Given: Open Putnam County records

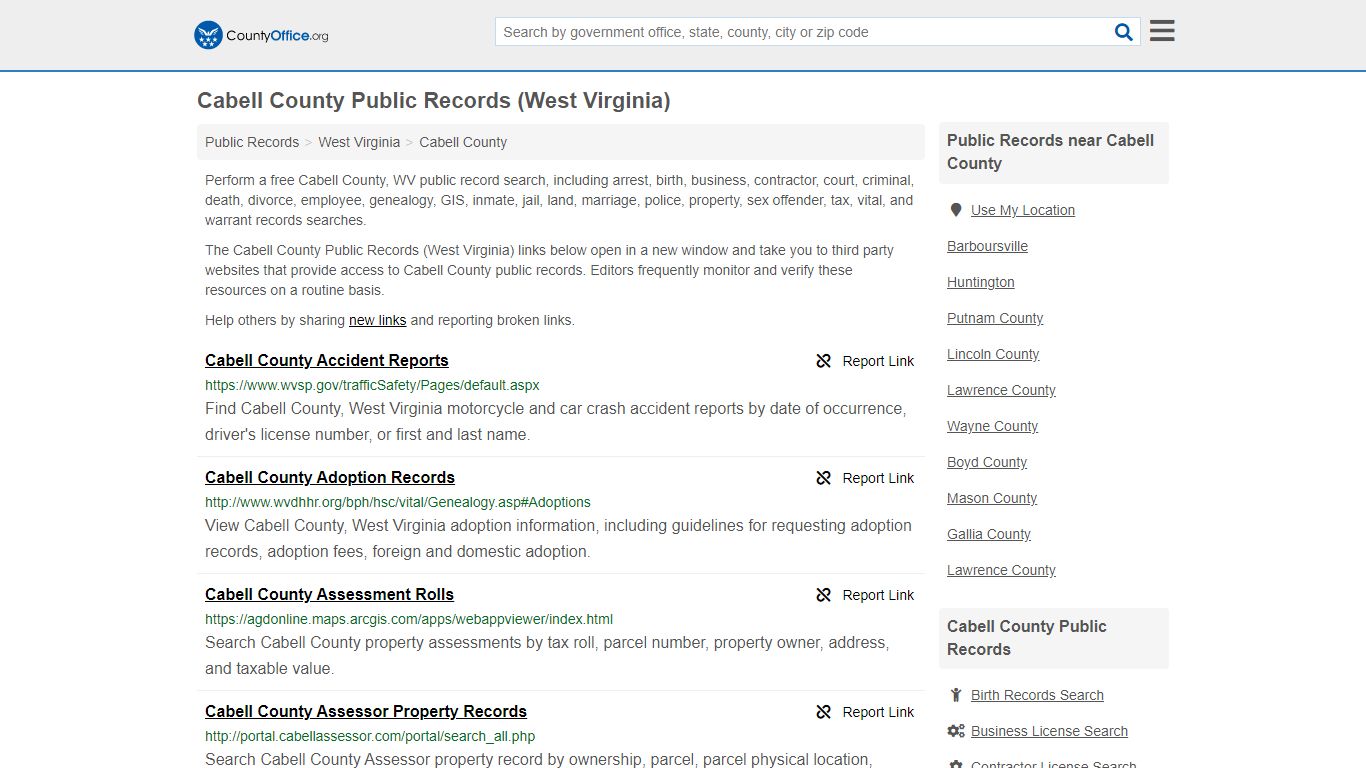Looking at the screenshot, I should click(995, 318).
